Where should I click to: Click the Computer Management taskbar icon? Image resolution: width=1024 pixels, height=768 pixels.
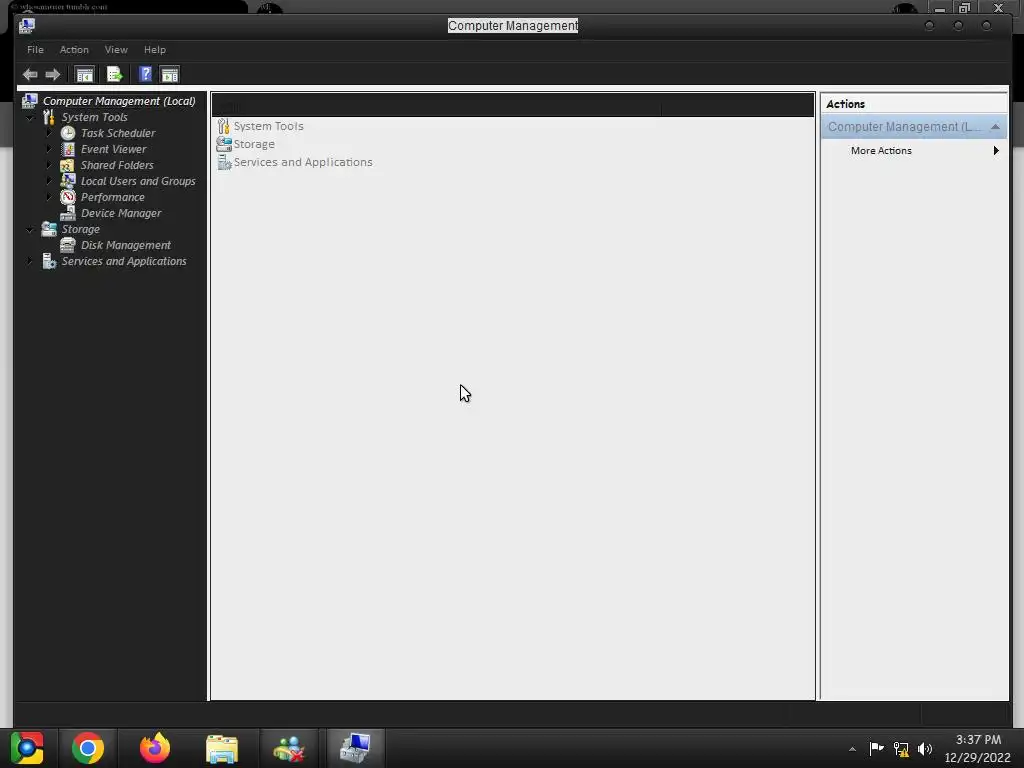pyautogui.click(x=355, y=748)
